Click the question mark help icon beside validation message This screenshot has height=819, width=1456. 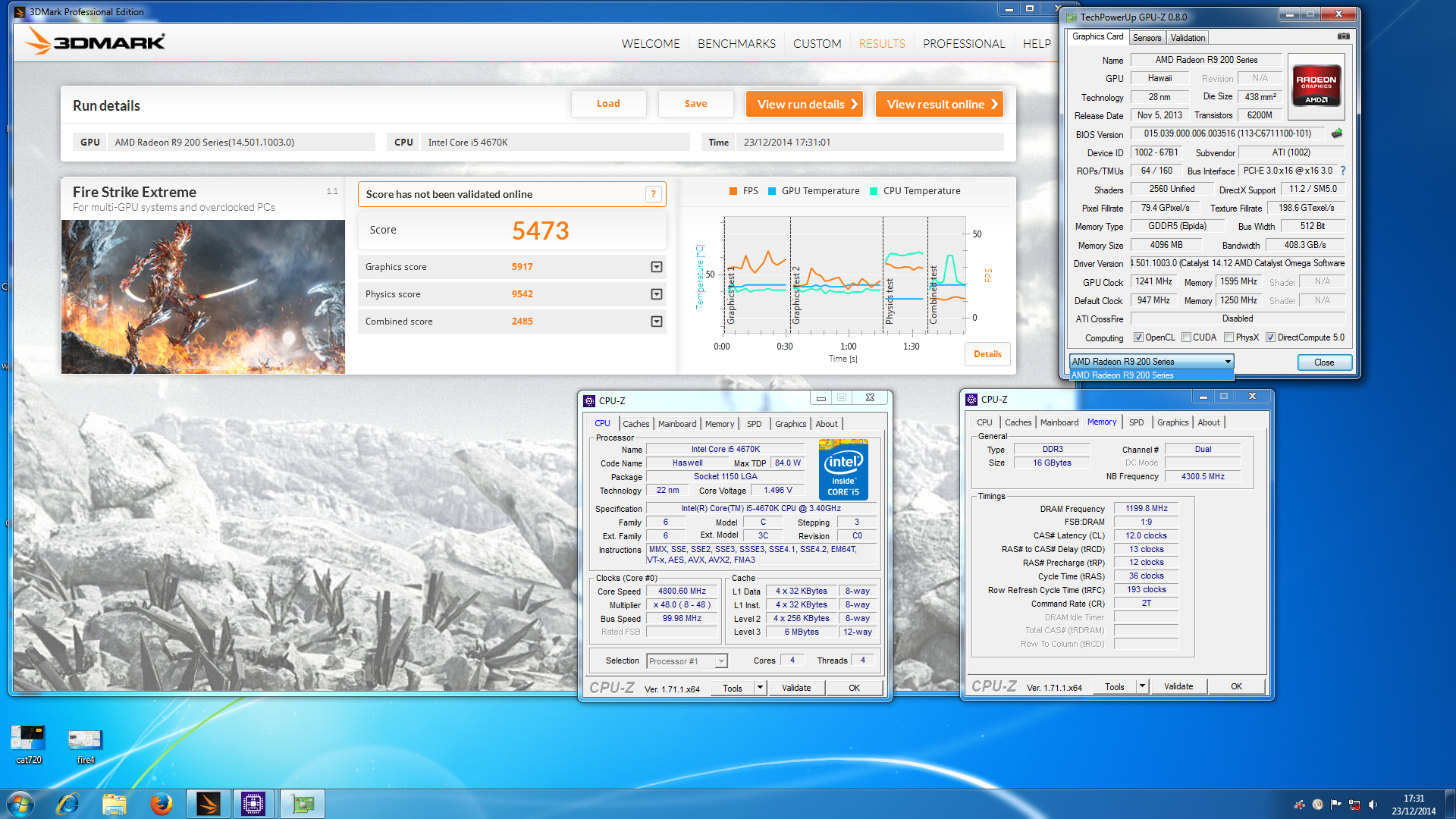[653, 194]
